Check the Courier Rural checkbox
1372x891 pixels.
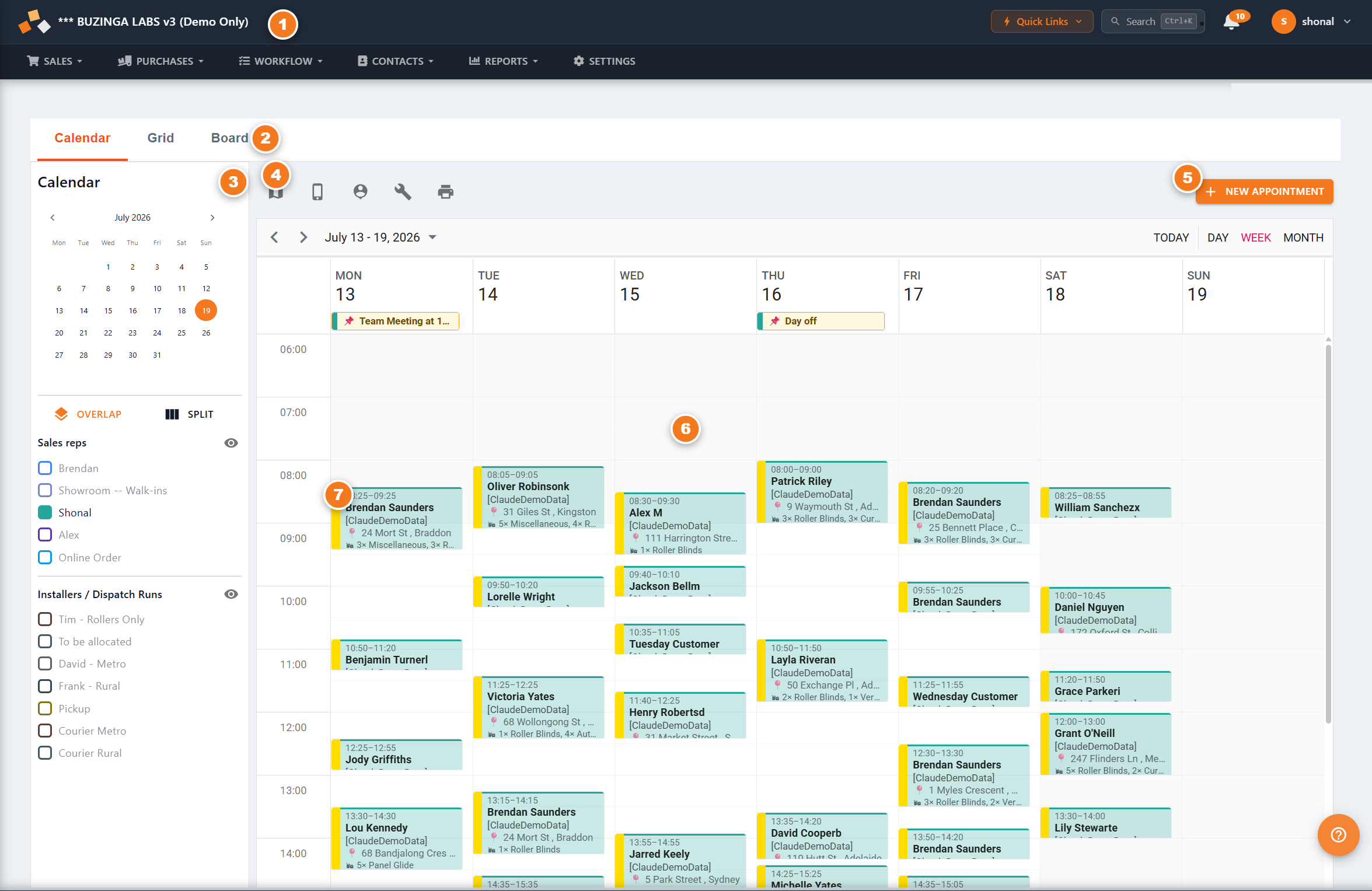coord(45,753)
